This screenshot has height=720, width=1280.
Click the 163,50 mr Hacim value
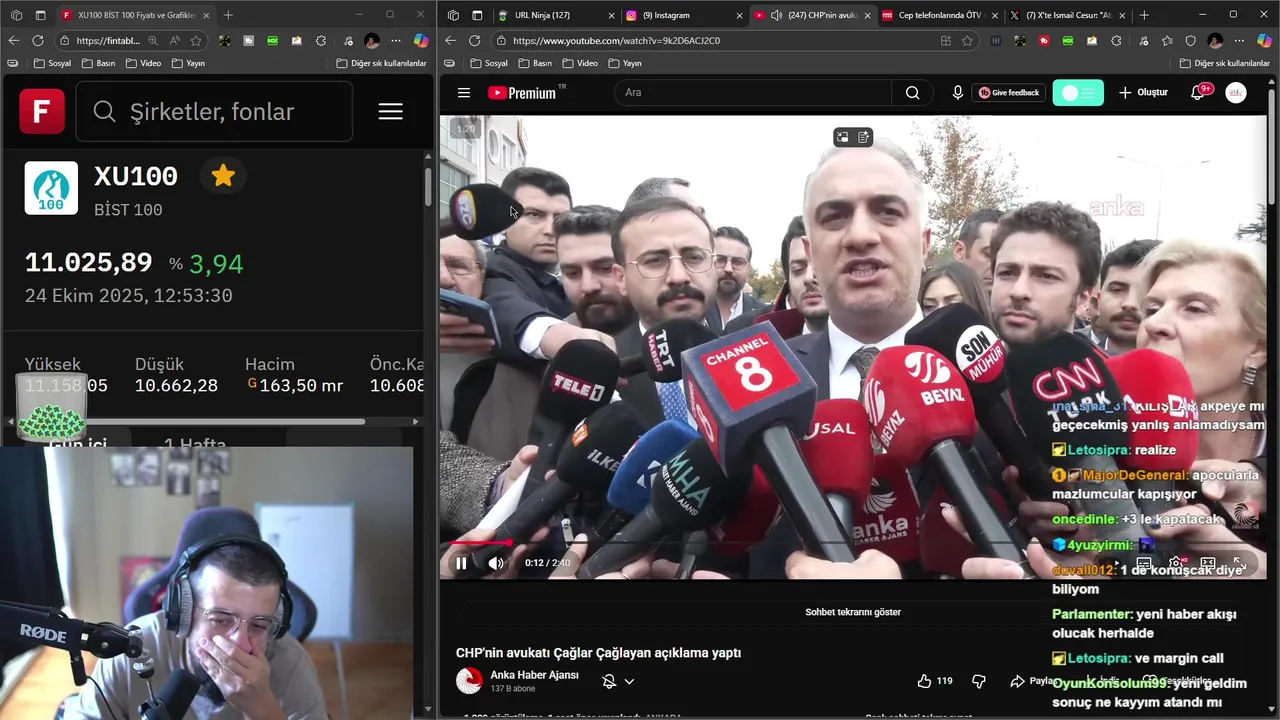[x=301, y=386]
